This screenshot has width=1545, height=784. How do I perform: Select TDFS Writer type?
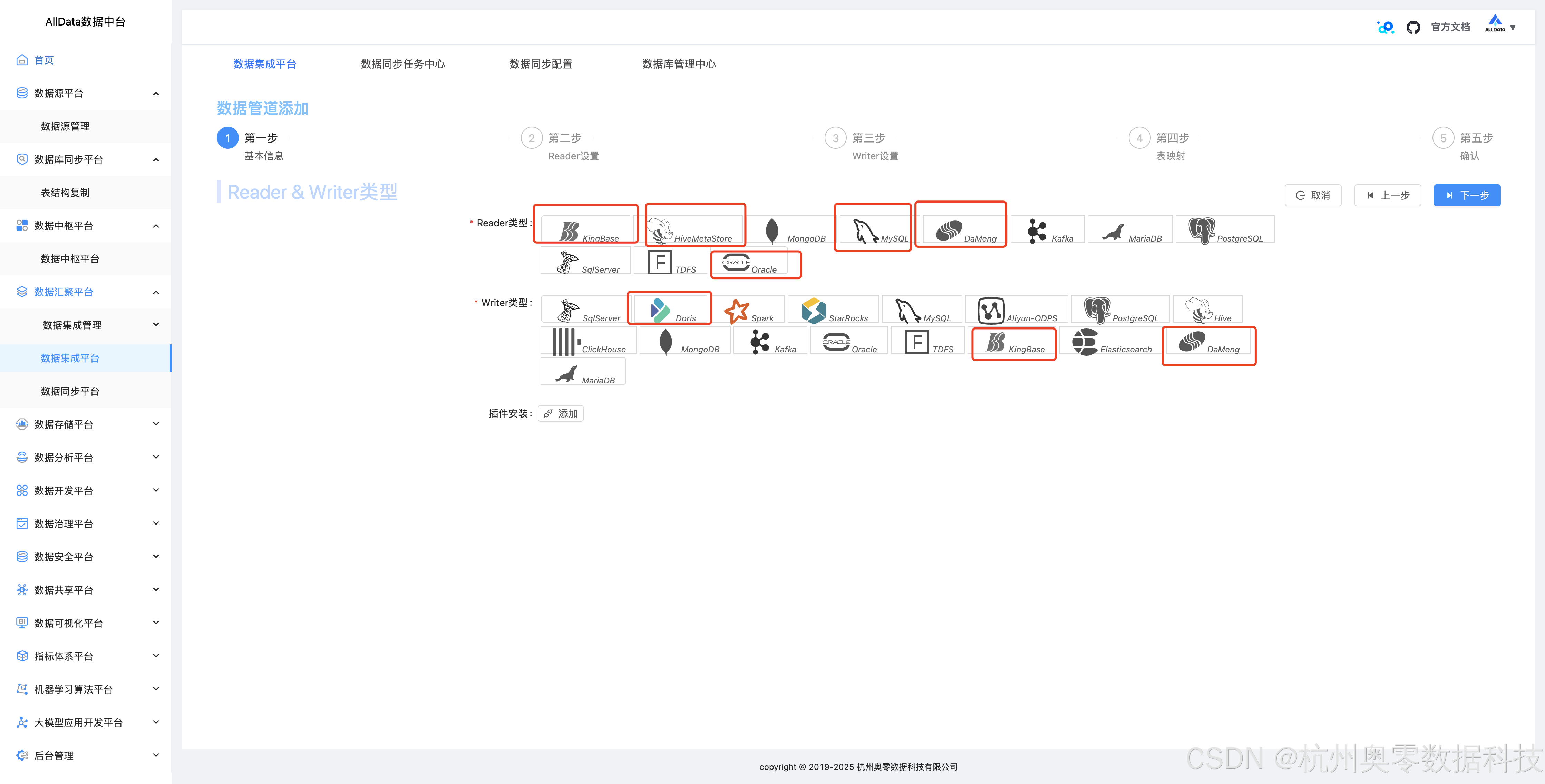928,341
